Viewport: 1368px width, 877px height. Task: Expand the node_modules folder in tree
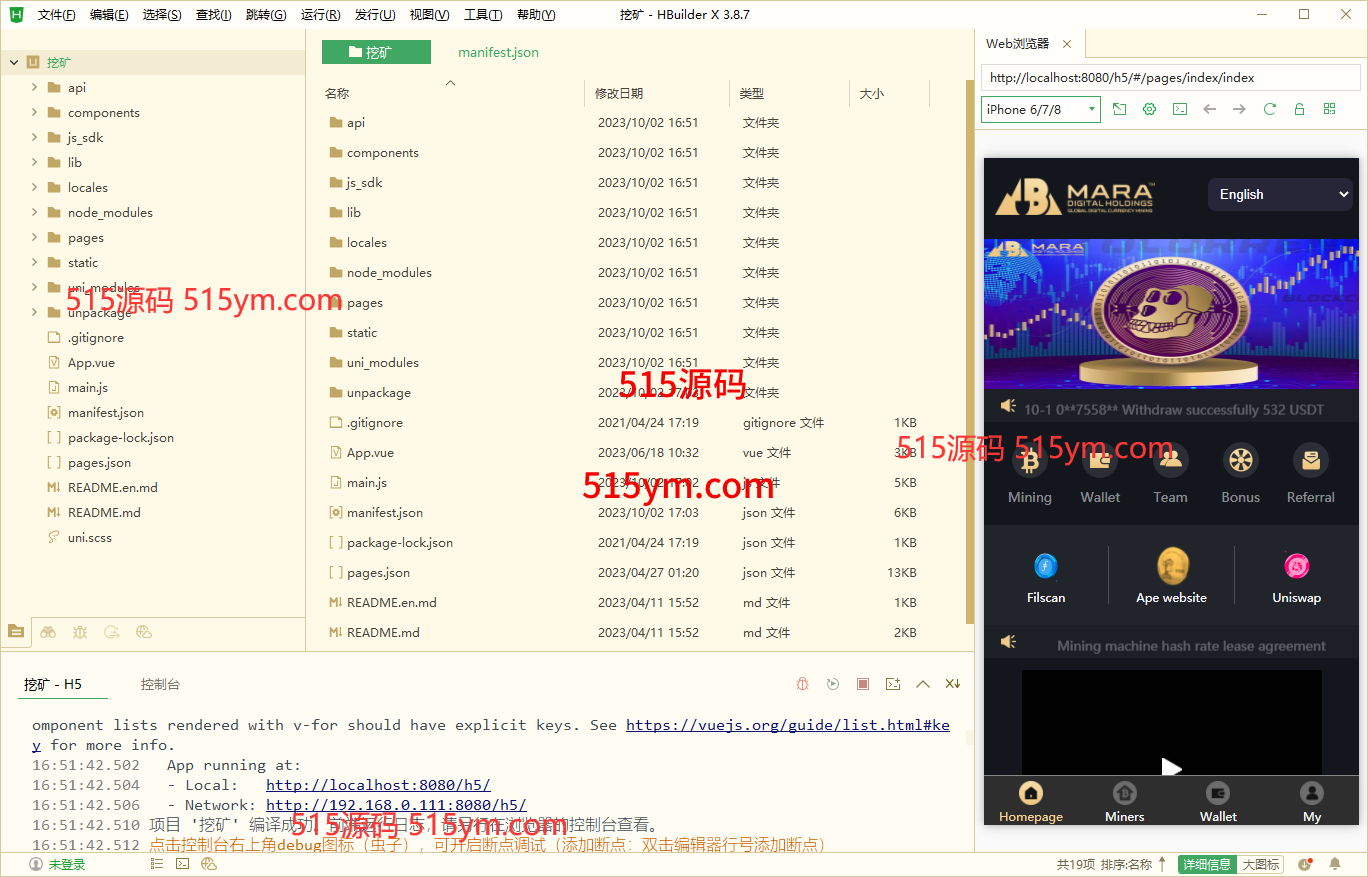[x=34, y=212]
